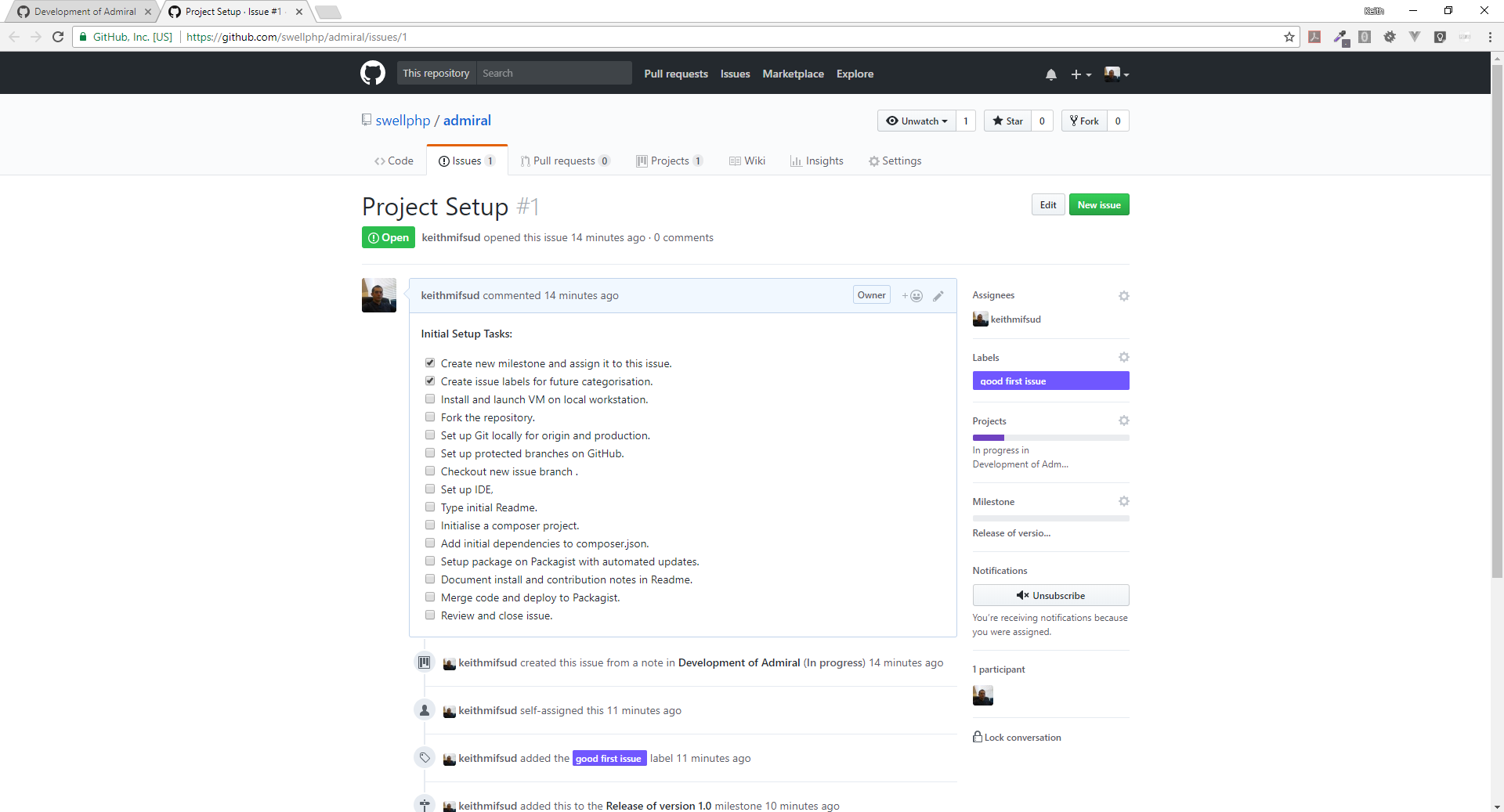The image size is (1504, 812).
Task: Click the project board timeline event icon
Action: tap(424, 662)
